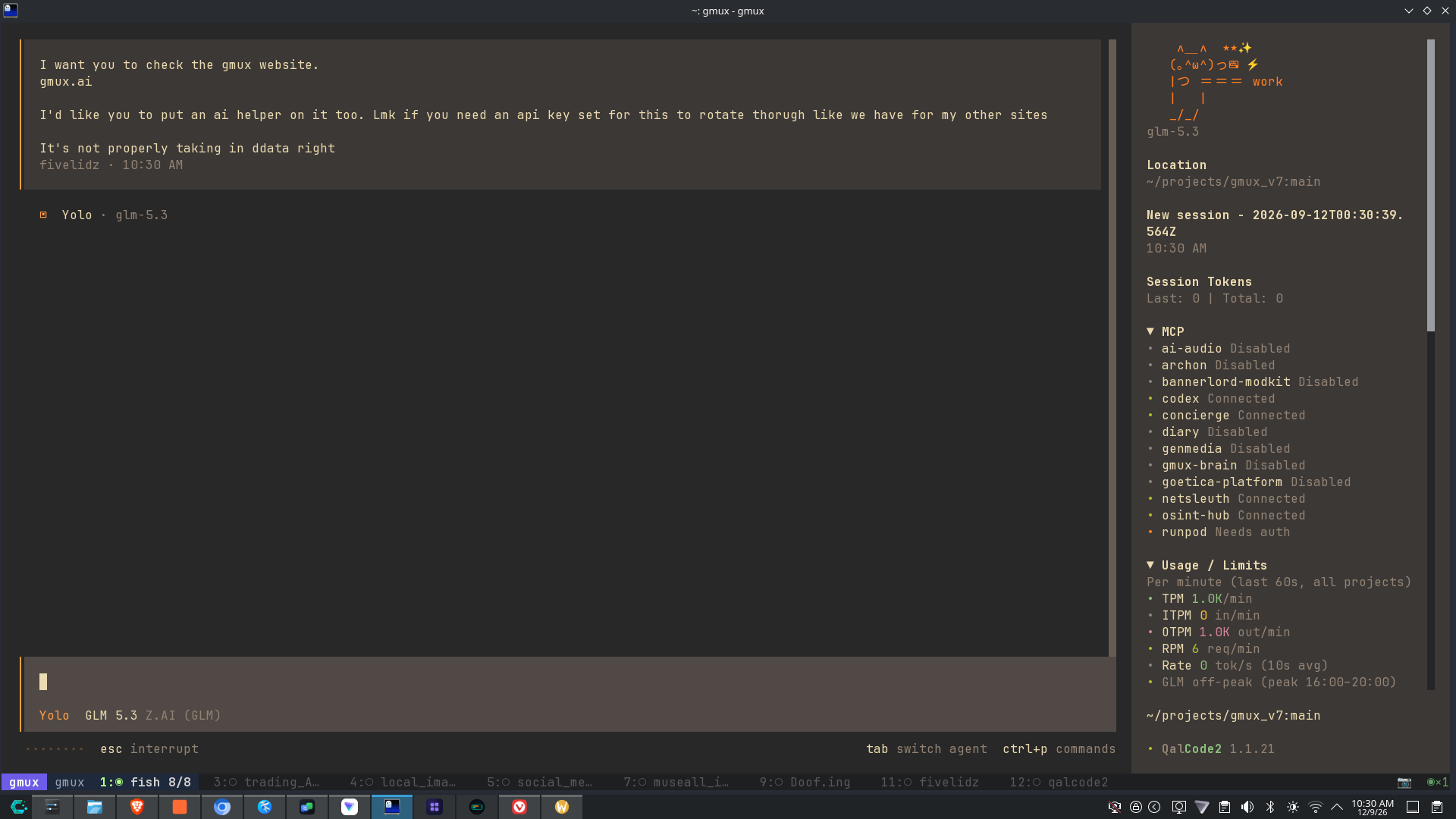This screenshot has height=819, width=1456.
Task: Open the yellow W app taskbar icon
Action: coord(562,807)
